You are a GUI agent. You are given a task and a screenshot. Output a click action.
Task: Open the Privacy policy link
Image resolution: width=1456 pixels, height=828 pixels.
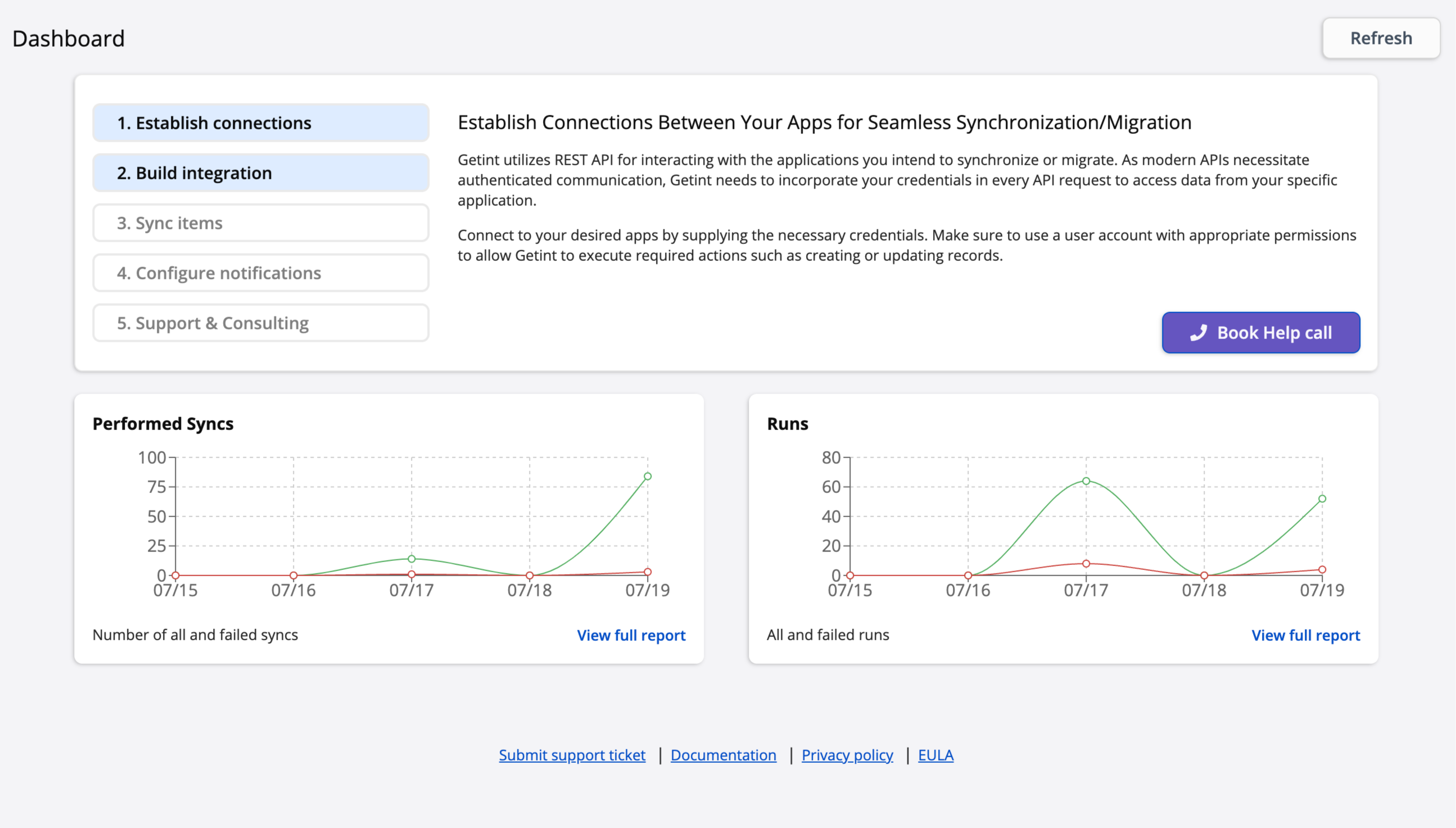click(847, 754)
